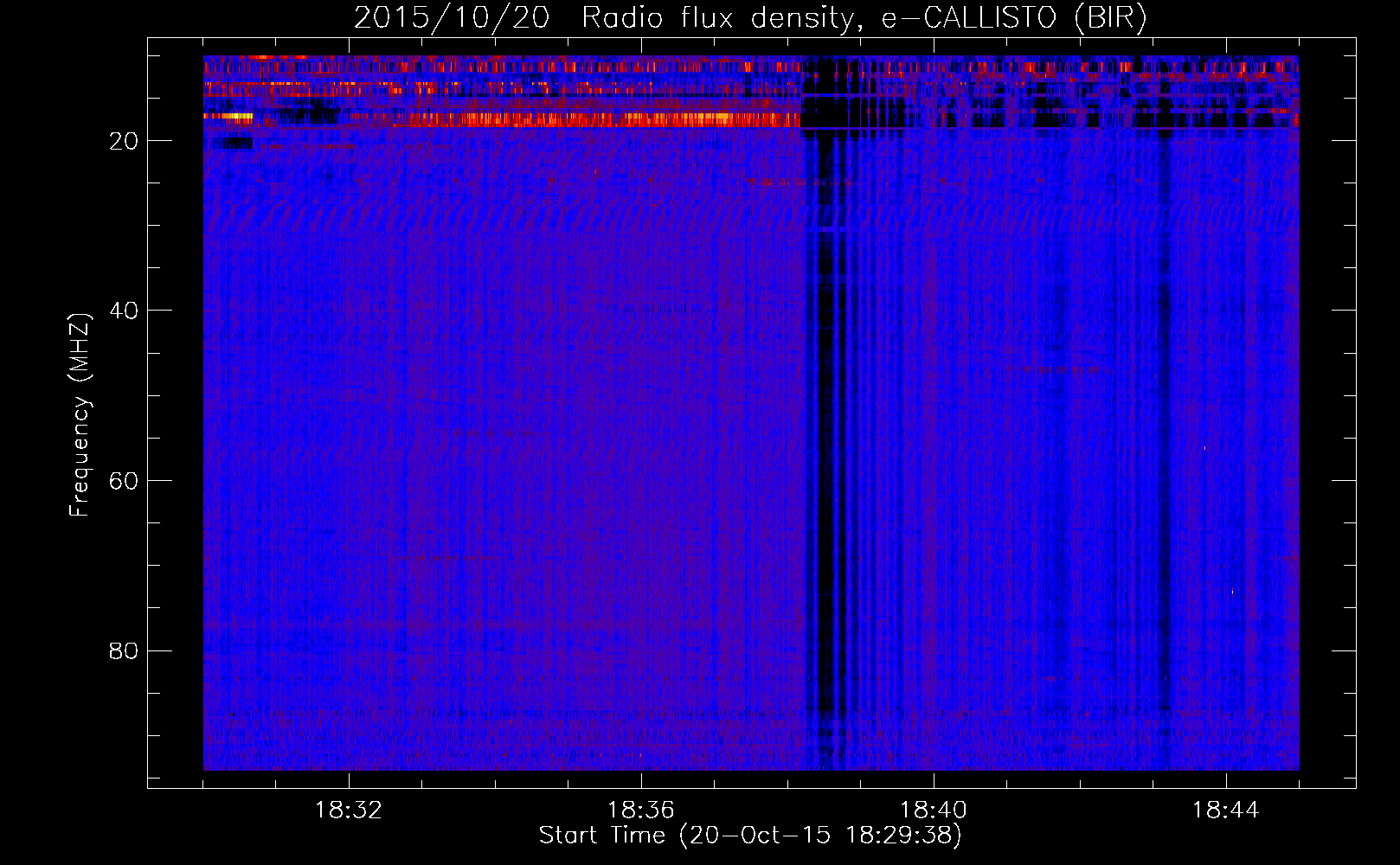Click the '20' frequency tick label
1400x865 pixels.
(x=124, y=141)
